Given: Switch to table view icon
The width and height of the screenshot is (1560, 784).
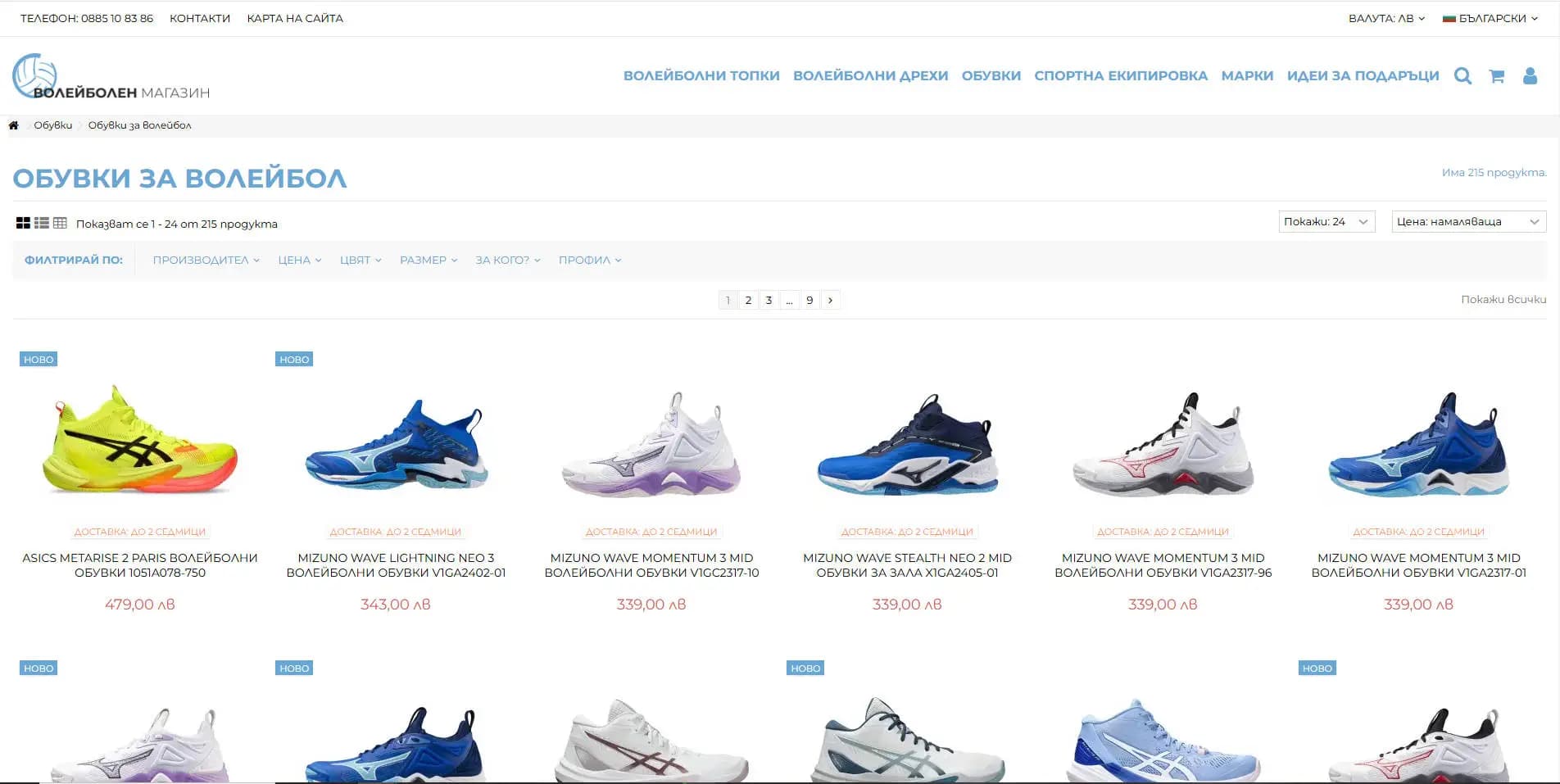Looking at the screenshot, I should pyautogui.click(x=60, y=223).
